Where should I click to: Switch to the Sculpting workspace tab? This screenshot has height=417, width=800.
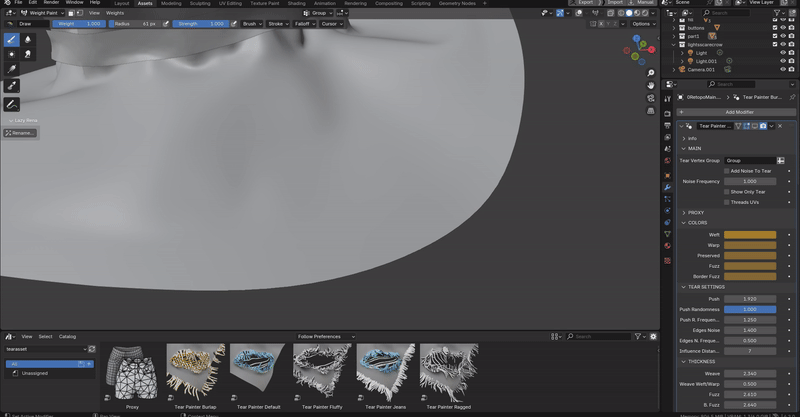click(200, 3)
